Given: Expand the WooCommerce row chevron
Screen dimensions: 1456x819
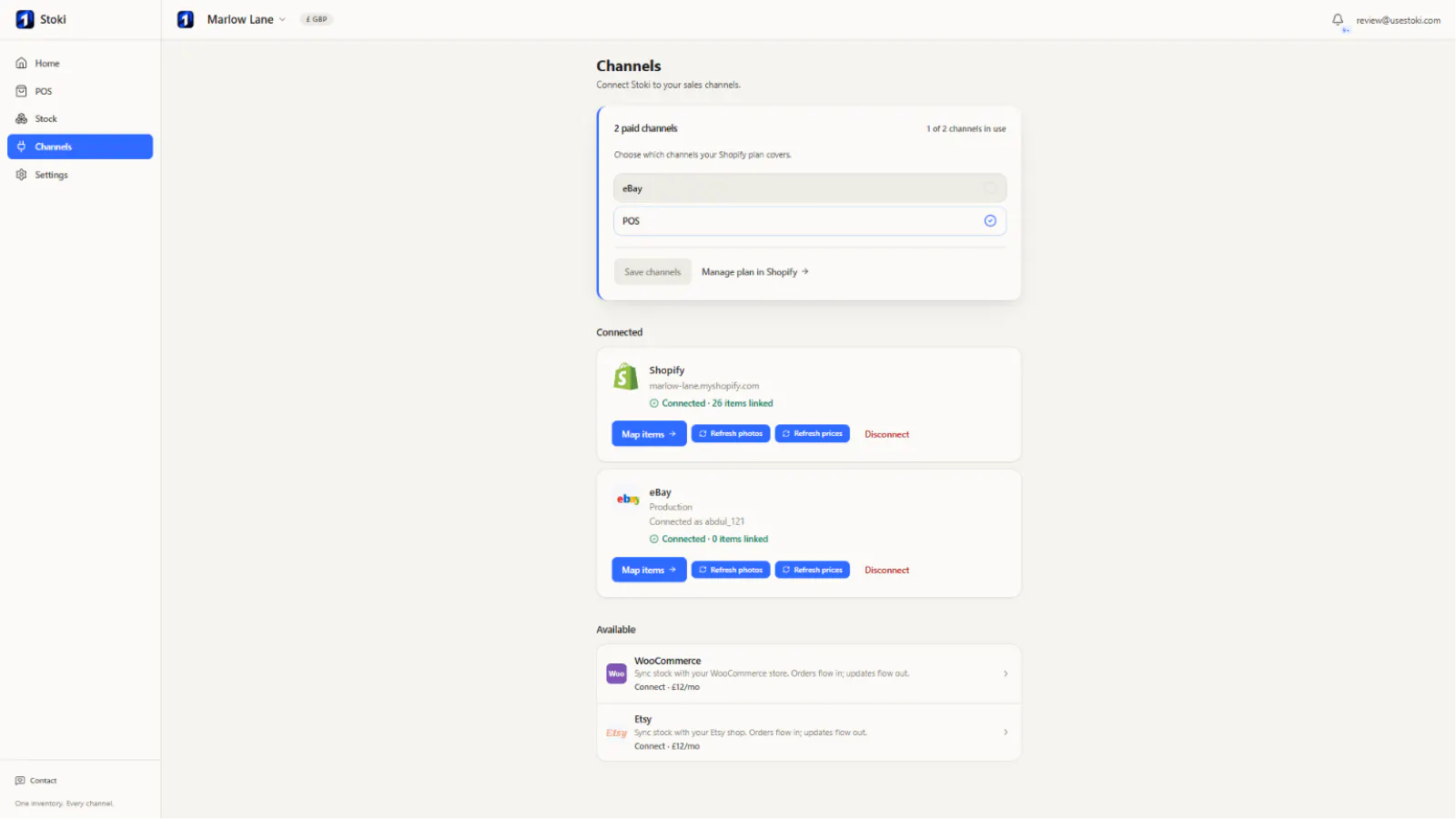Looking at the screenshot, I should pyautogui.click(x=1006, y=673).
